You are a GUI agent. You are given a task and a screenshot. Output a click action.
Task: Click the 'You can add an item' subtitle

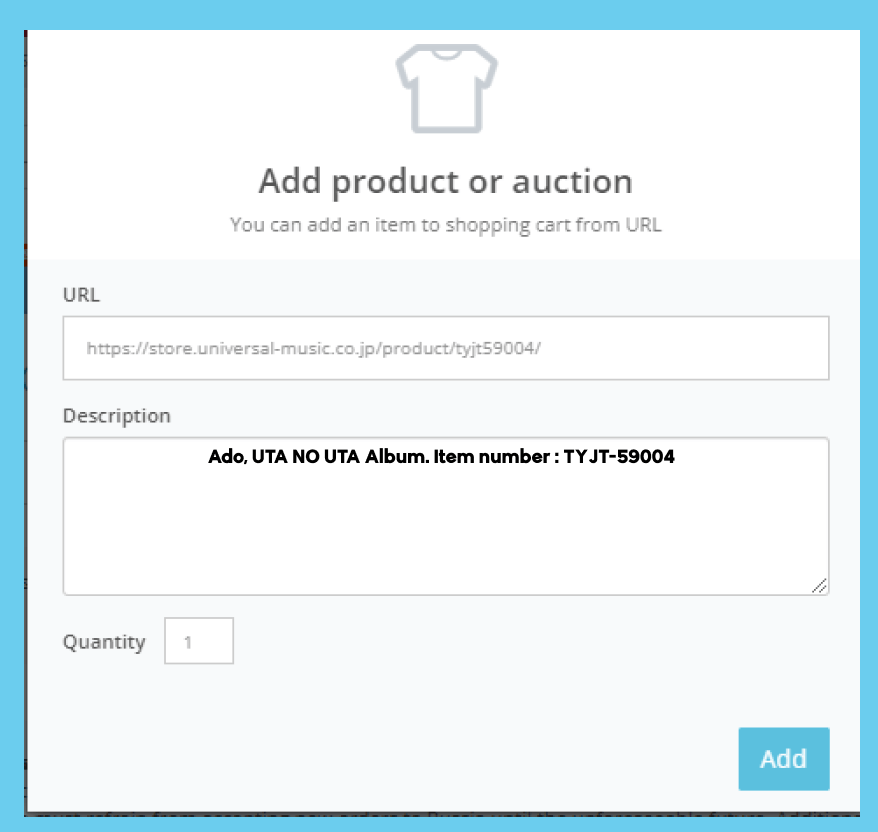(446, 225)
